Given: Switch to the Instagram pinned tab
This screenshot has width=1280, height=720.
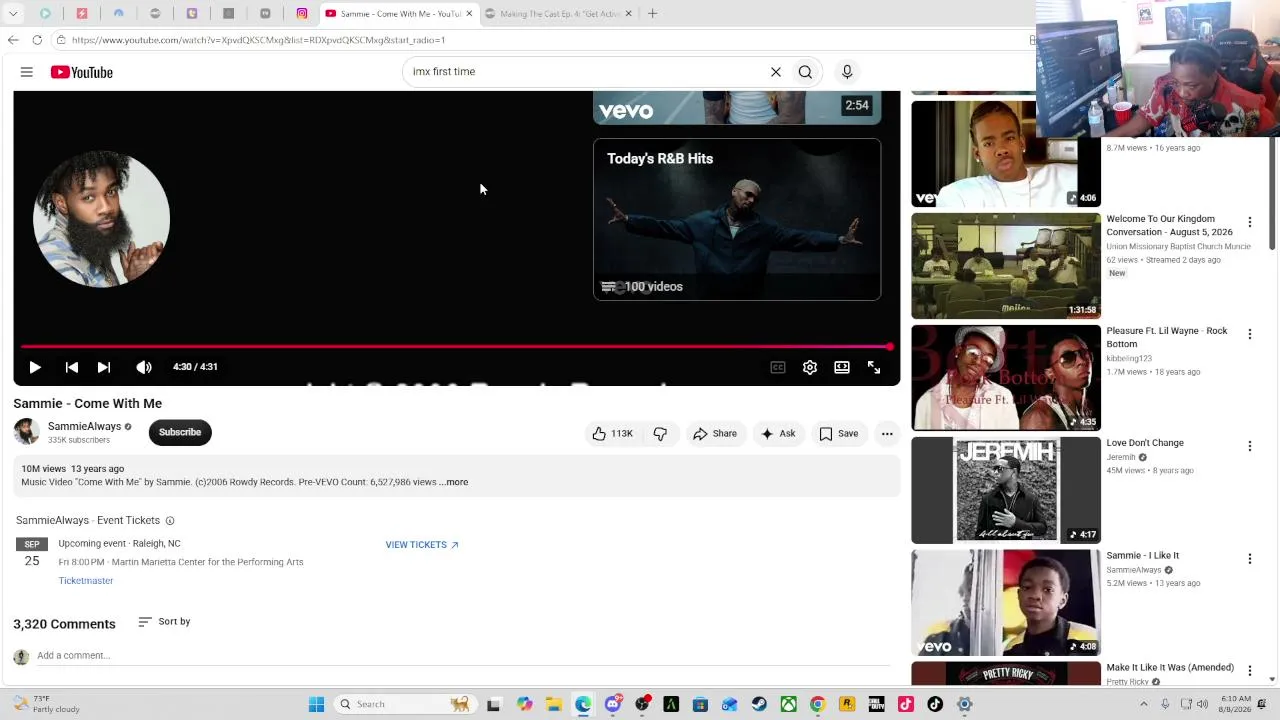Looking at the screenshot, I should (302, 14).
